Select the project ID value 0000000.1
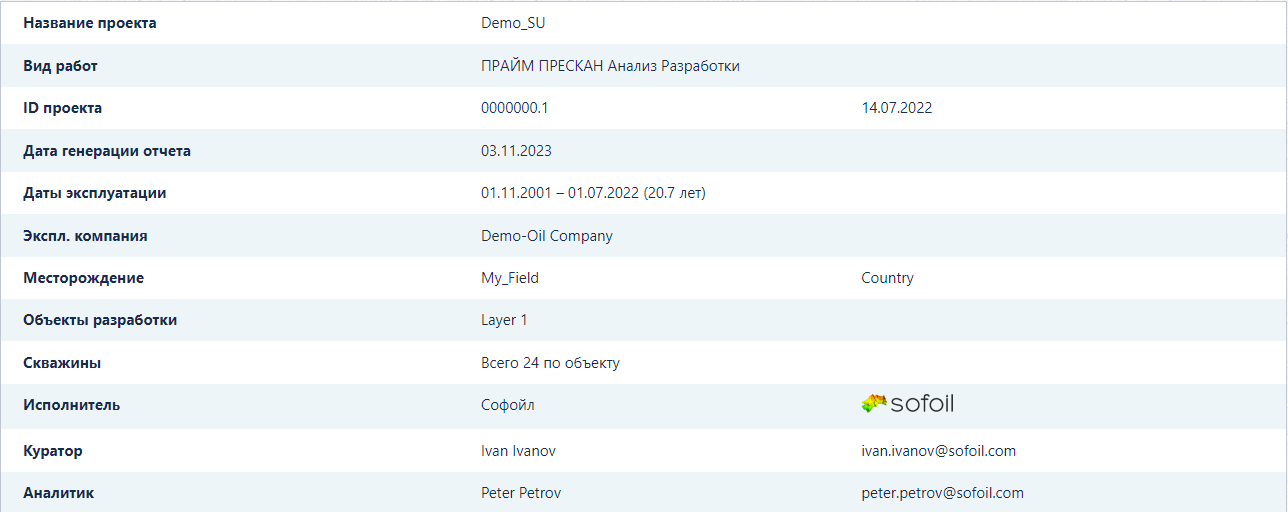Image resolution: width=1288 pixels, height=512 pixels. [514, 108]
